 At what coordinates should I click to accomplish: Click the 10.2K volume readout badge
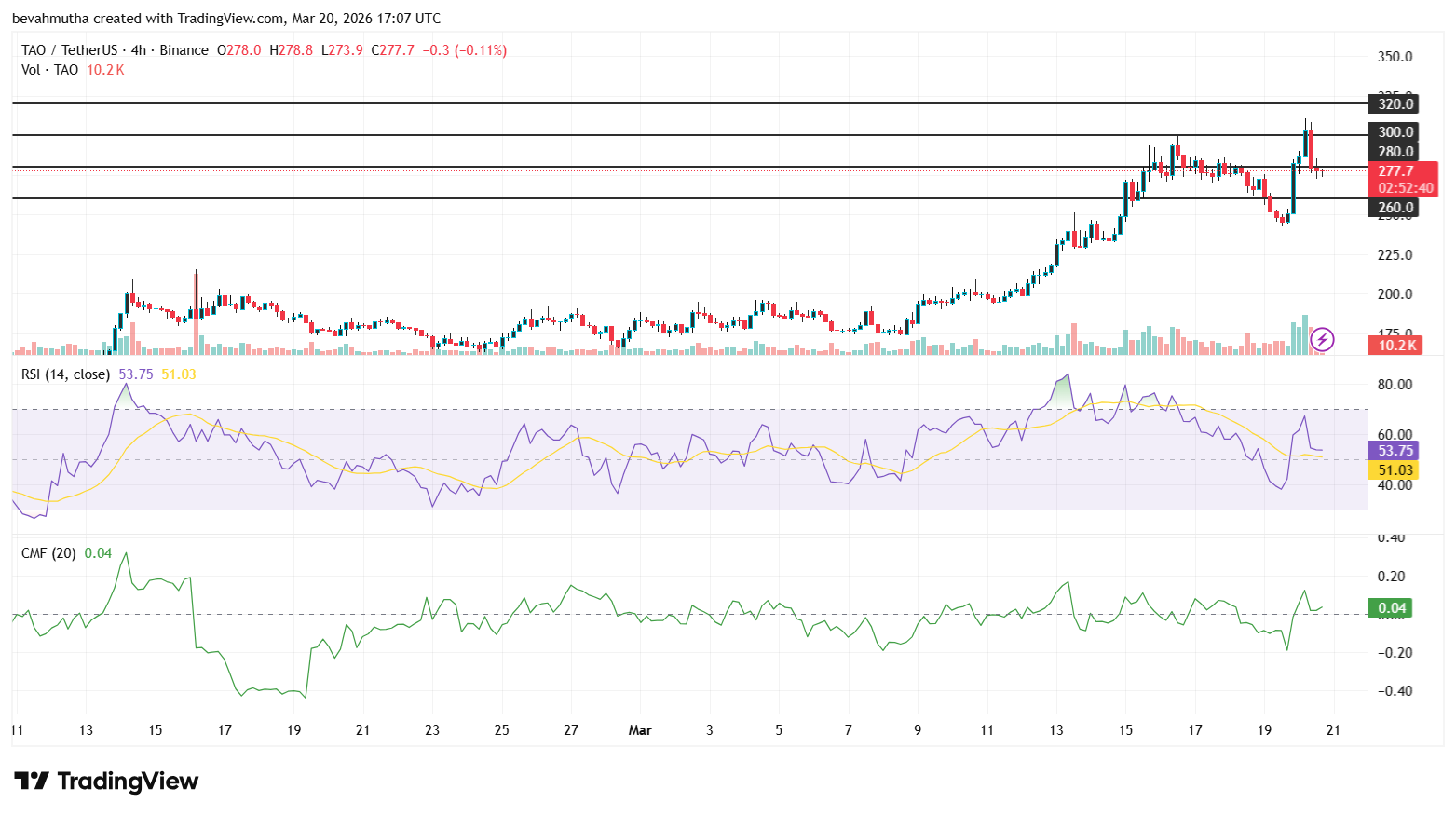[1395, 345]
